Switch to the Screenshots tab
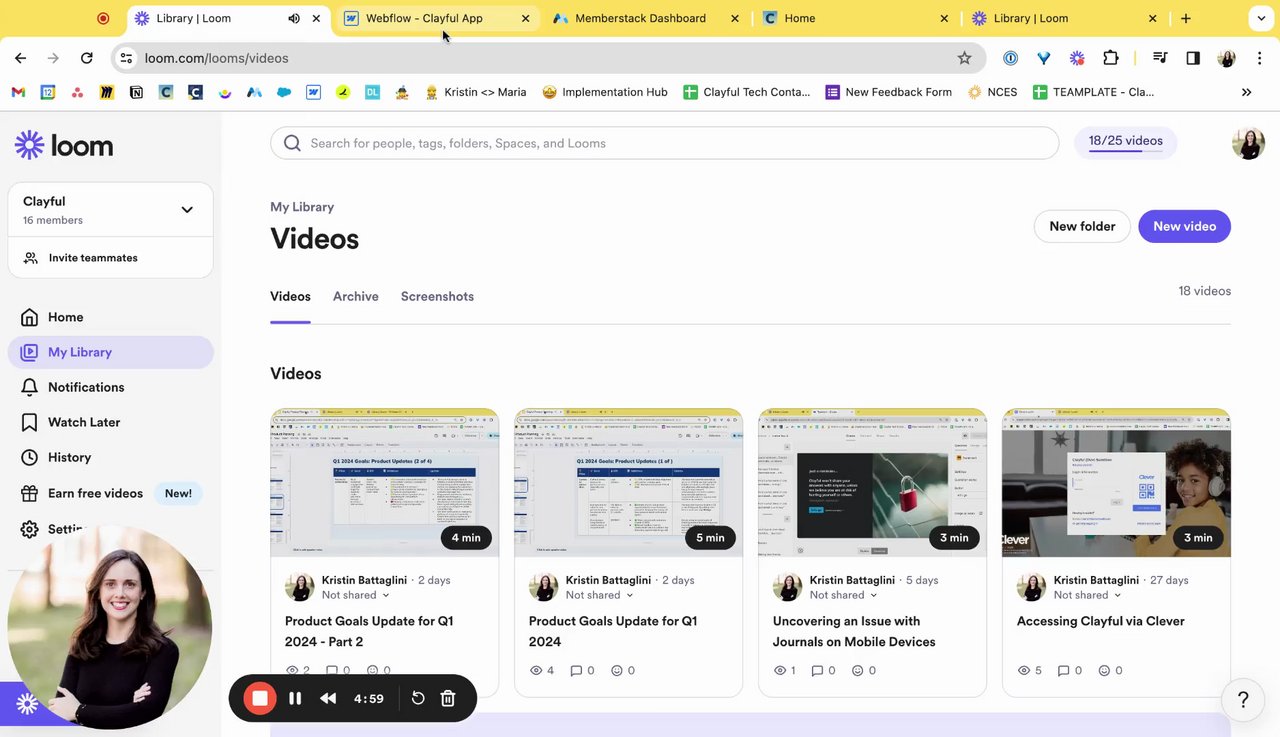This screenshot has width=1280, height=737. click(x=437, y=296)
